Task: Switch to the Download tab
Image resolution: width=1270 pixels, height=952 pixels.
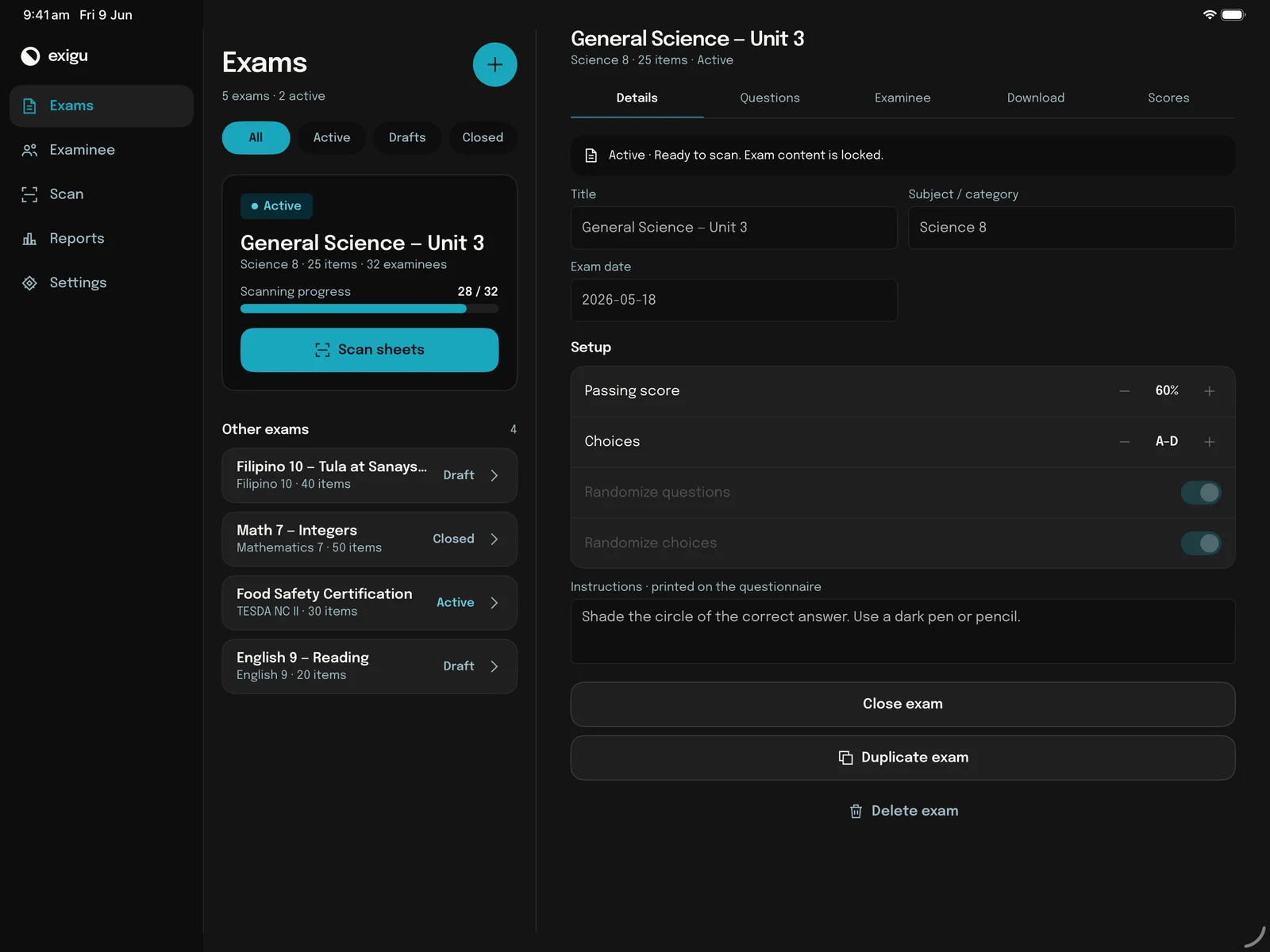Action: tap(1036, 98)
